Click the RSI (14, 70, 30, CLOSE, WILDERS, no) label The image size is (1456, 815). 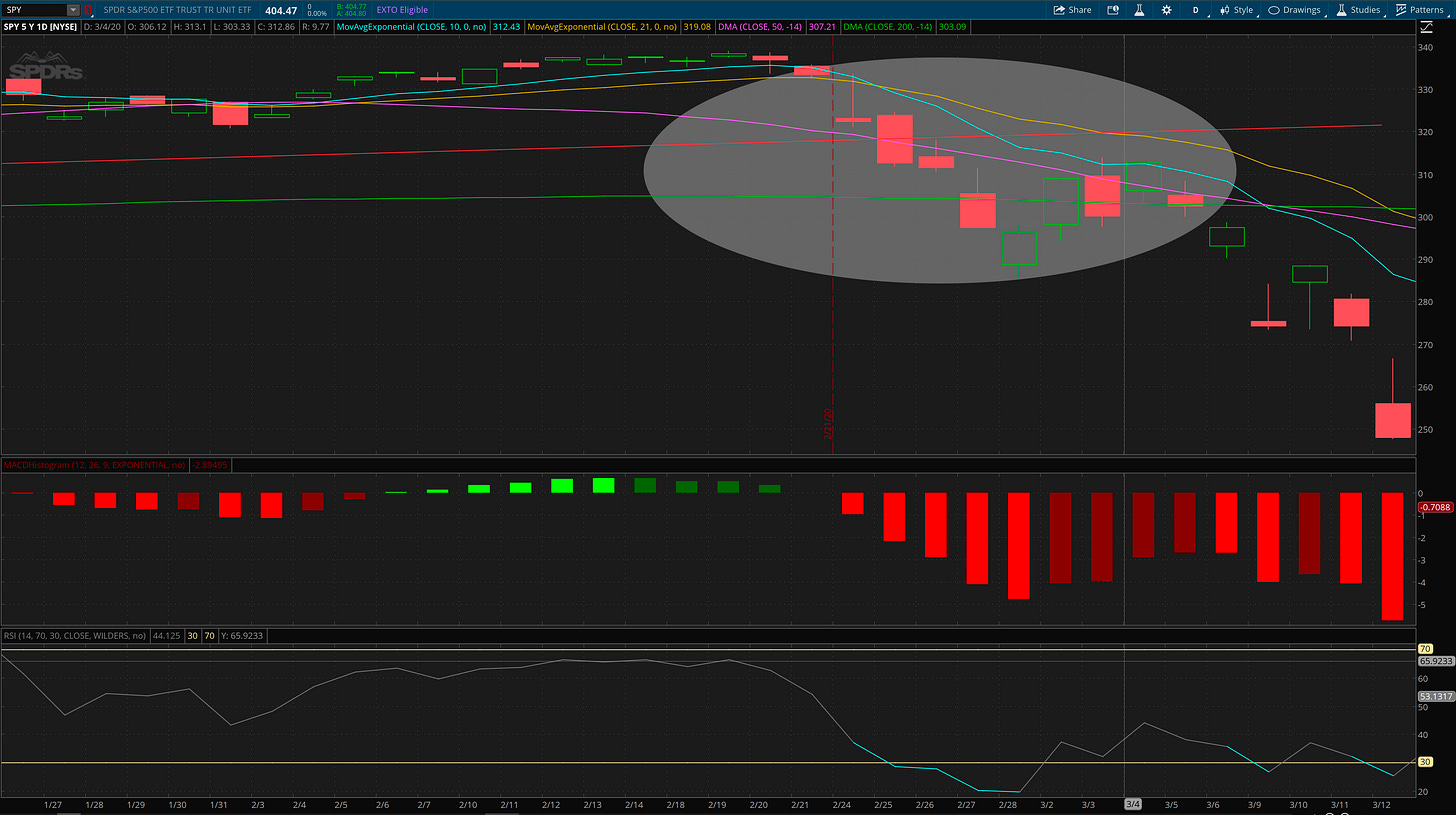pos(75,635)
